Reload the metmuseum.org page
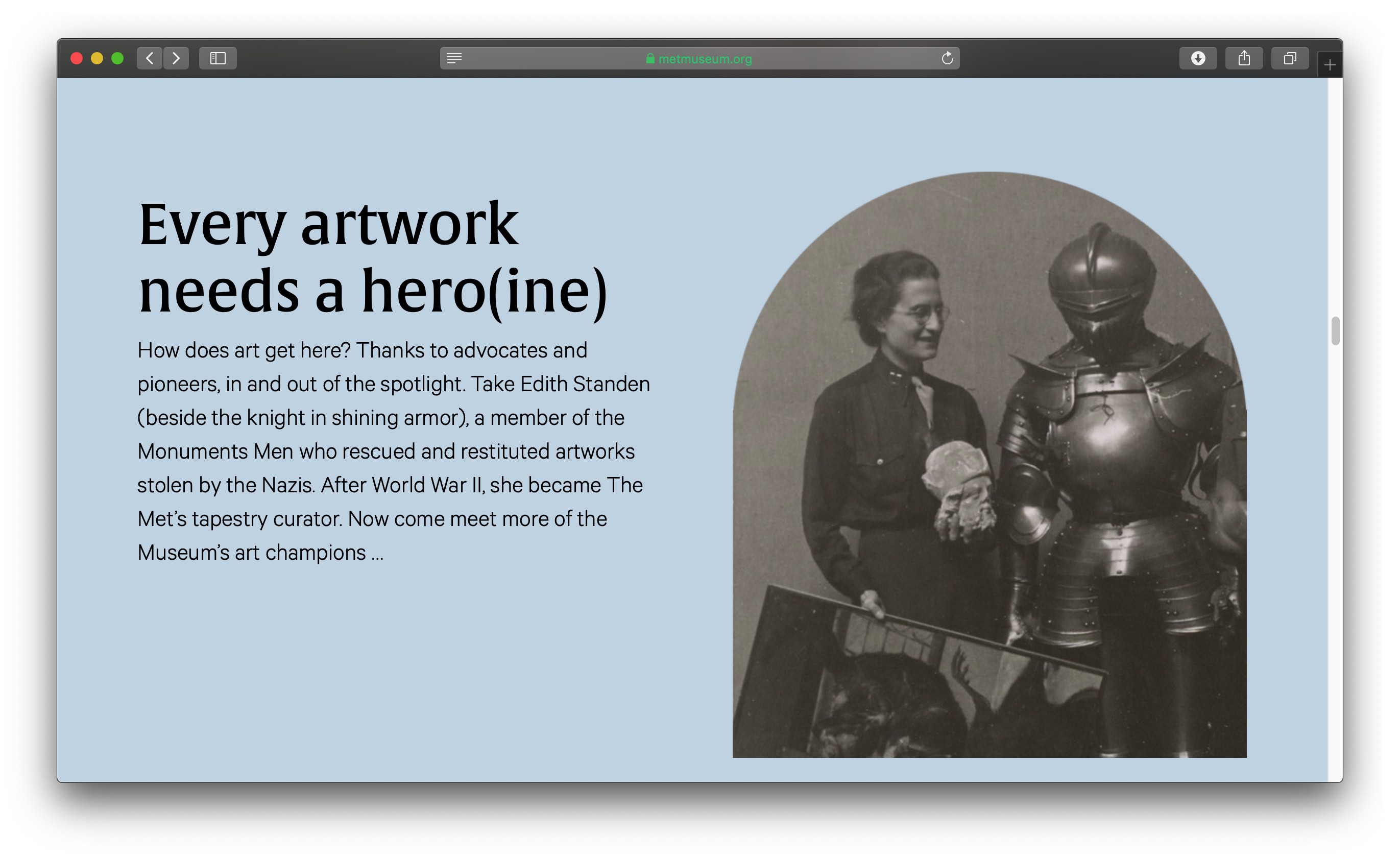This screenshot has height=858, width=1400. [947, 58]
